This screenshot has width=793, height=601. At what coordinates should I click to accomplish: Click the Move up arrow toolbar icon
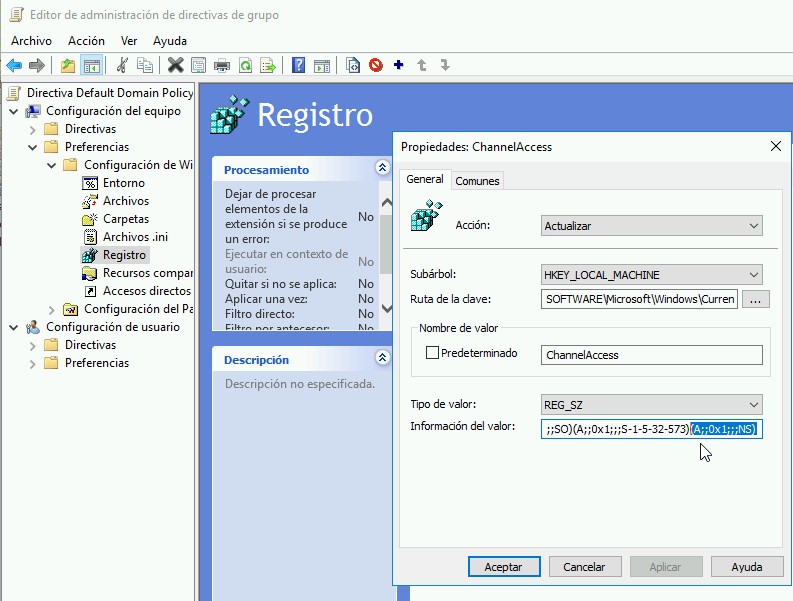(422, 65)
